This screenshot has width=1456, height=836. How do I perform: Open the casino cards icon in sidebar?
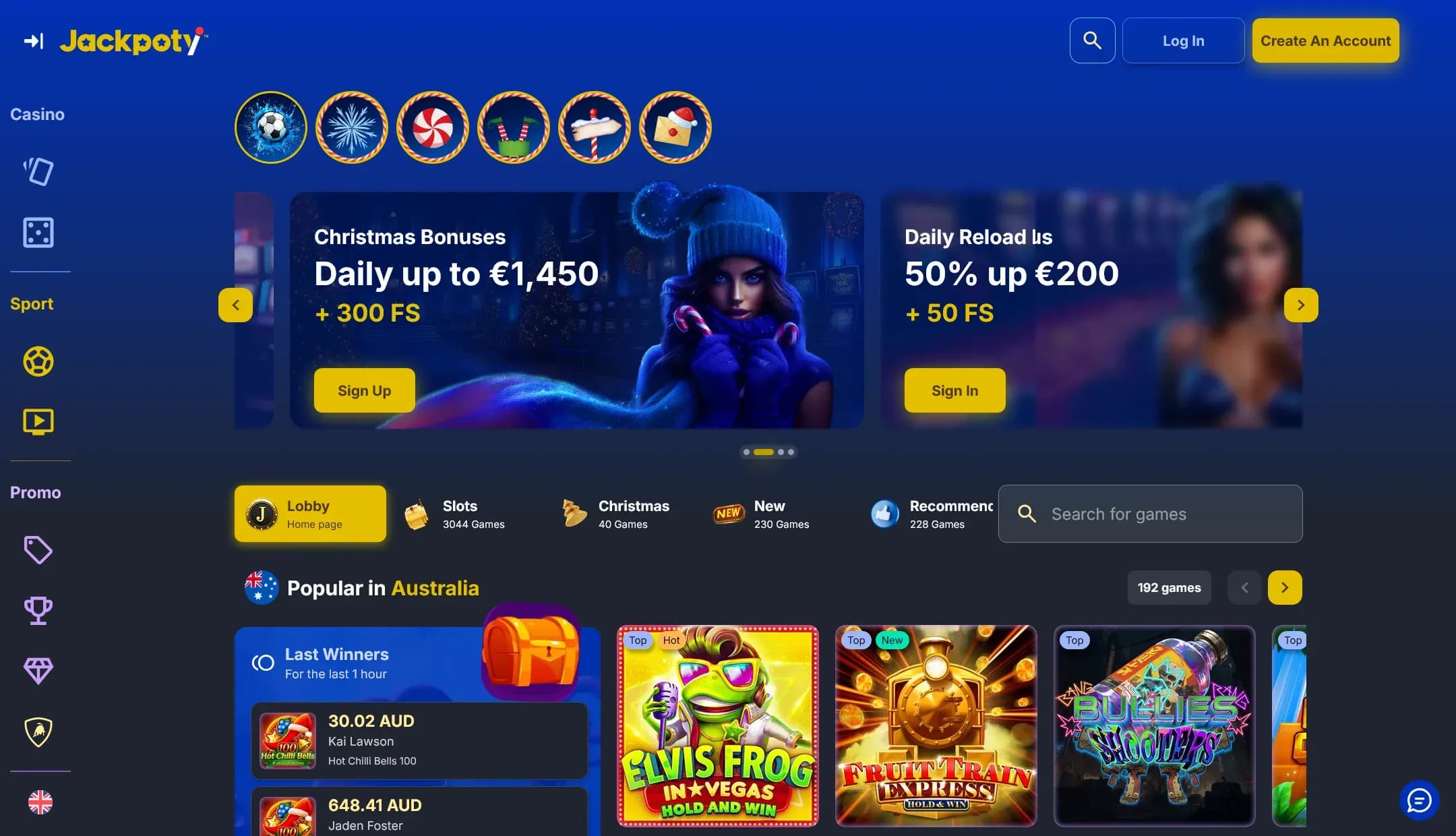point(38,171)
